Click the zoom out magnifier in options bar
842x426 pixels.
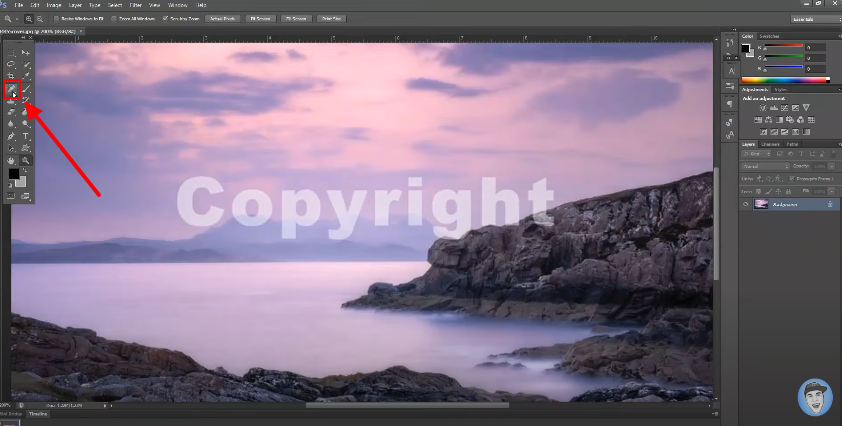(x=39, y=18)
